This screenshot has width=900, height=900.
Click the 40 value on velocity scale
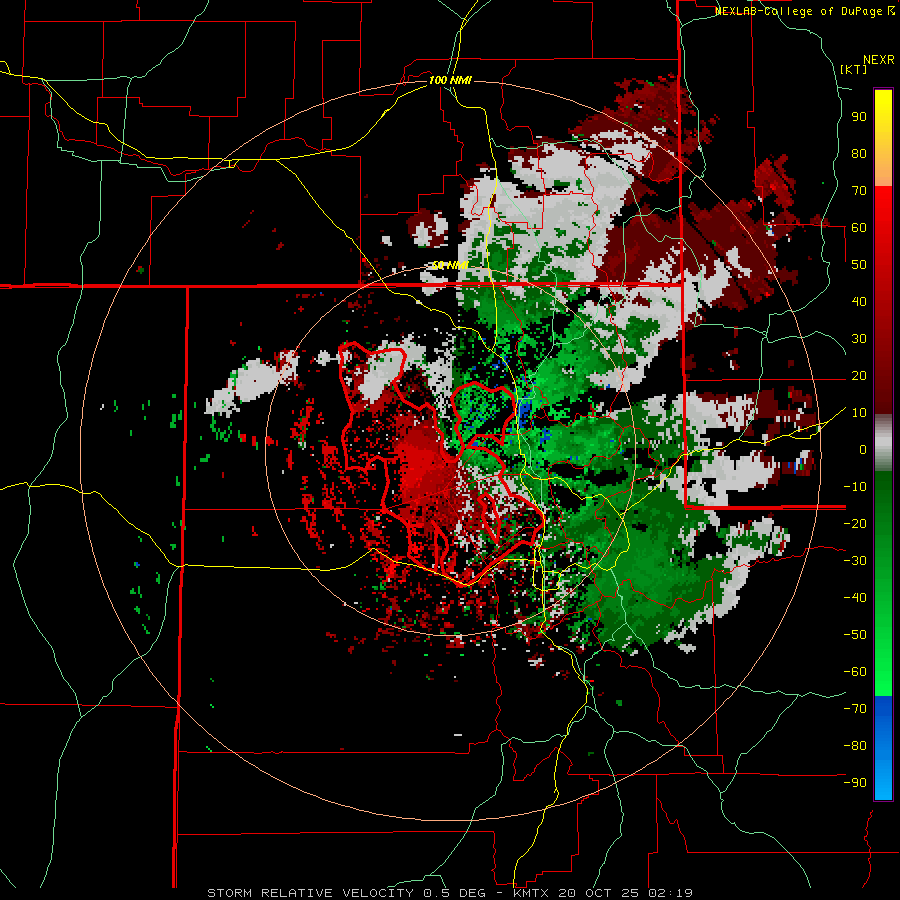tap(859, 301)
